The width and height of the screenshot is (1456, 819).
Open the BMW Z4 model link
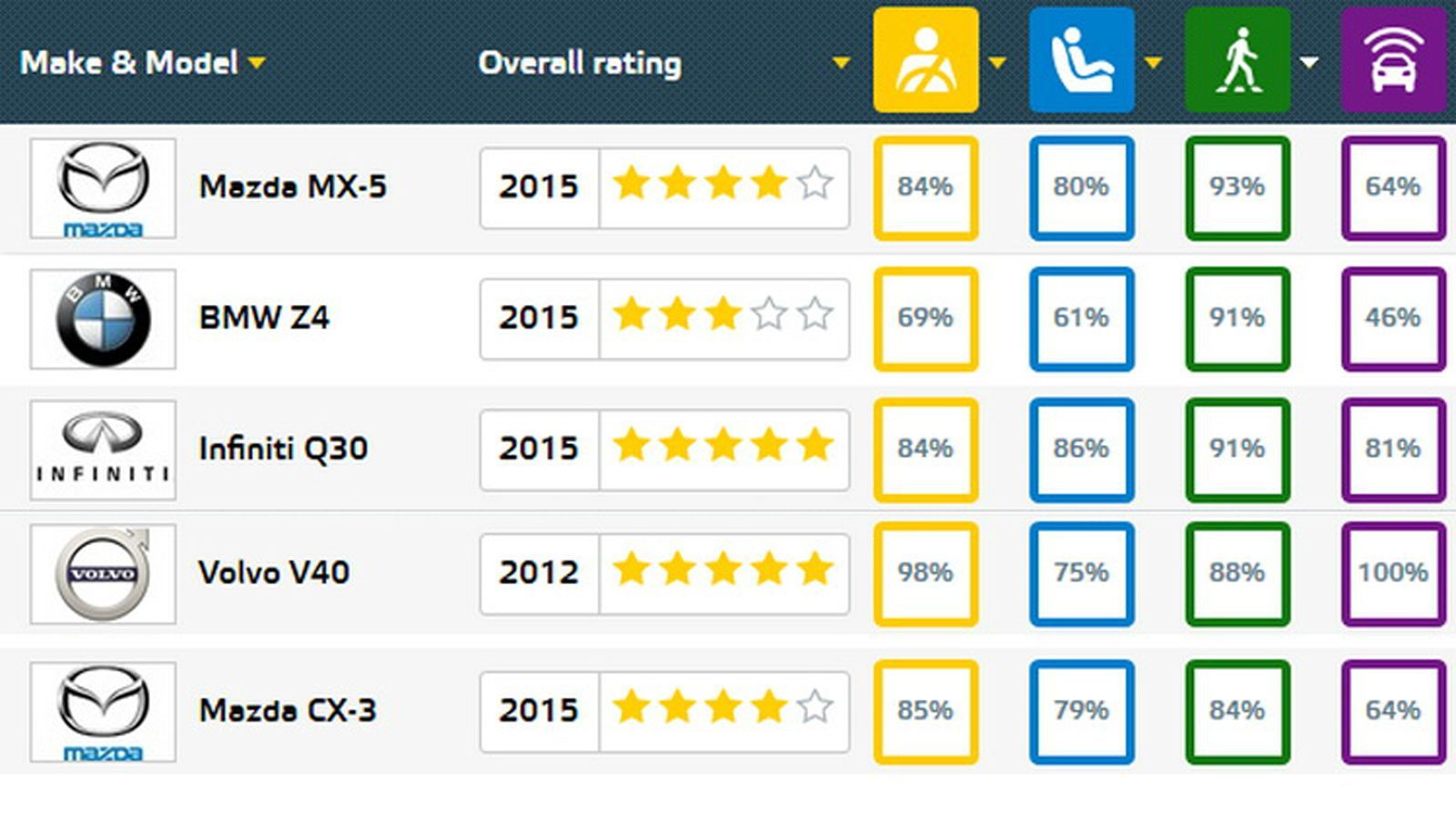(264, 318)
